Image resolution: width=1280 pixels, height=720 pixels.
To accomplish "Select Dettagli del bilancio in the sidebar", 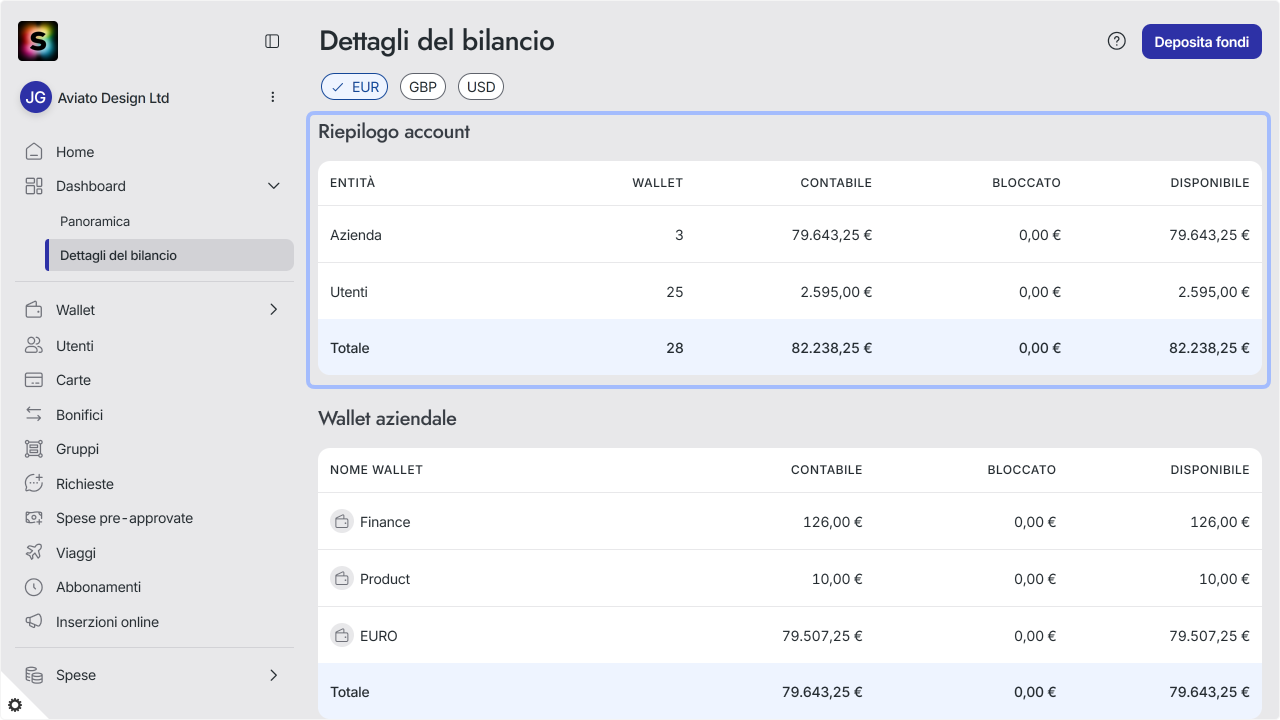I will (x=169, y=255).
